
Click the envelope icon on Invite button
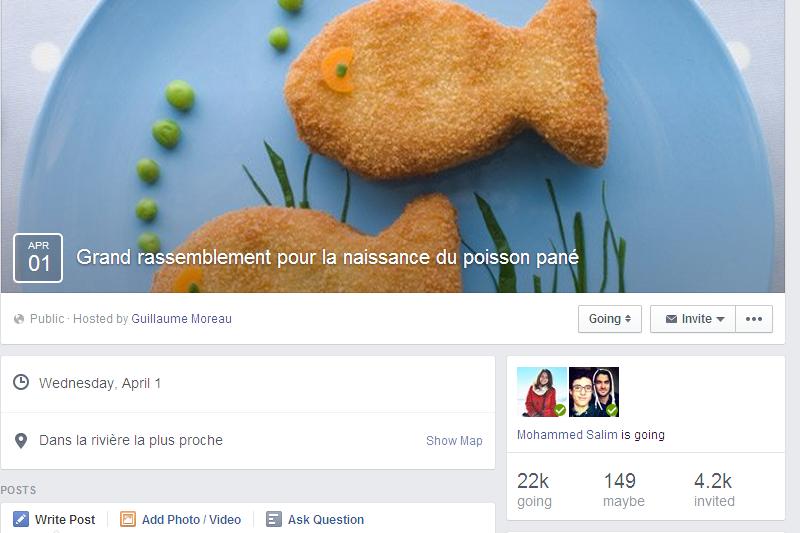tap(671, 319)
